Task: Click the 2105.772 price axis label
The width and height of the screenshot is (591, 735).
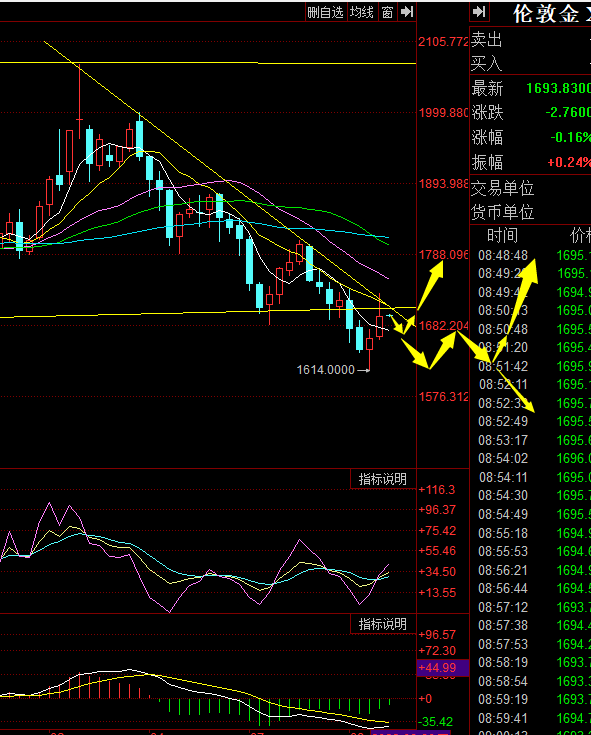Action: click(x=443, y=42)
